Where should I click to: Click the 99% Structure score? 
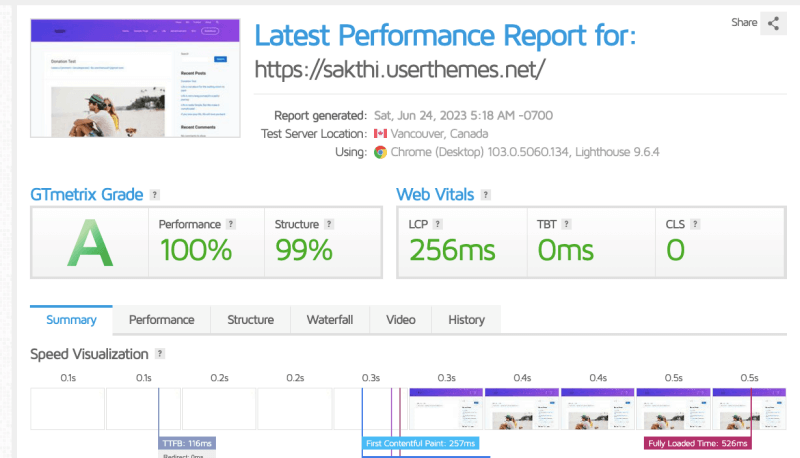pos(304,250)
